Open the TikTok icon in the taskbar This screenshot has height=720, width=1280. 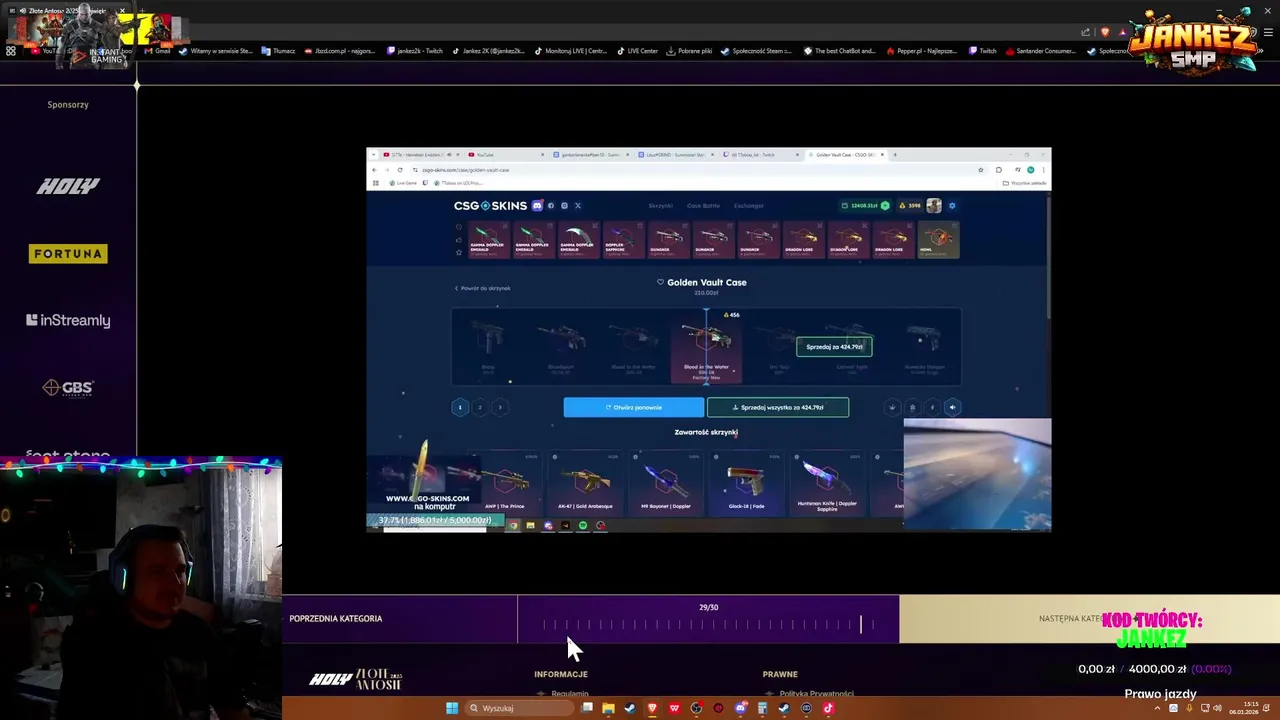point(828,708)
